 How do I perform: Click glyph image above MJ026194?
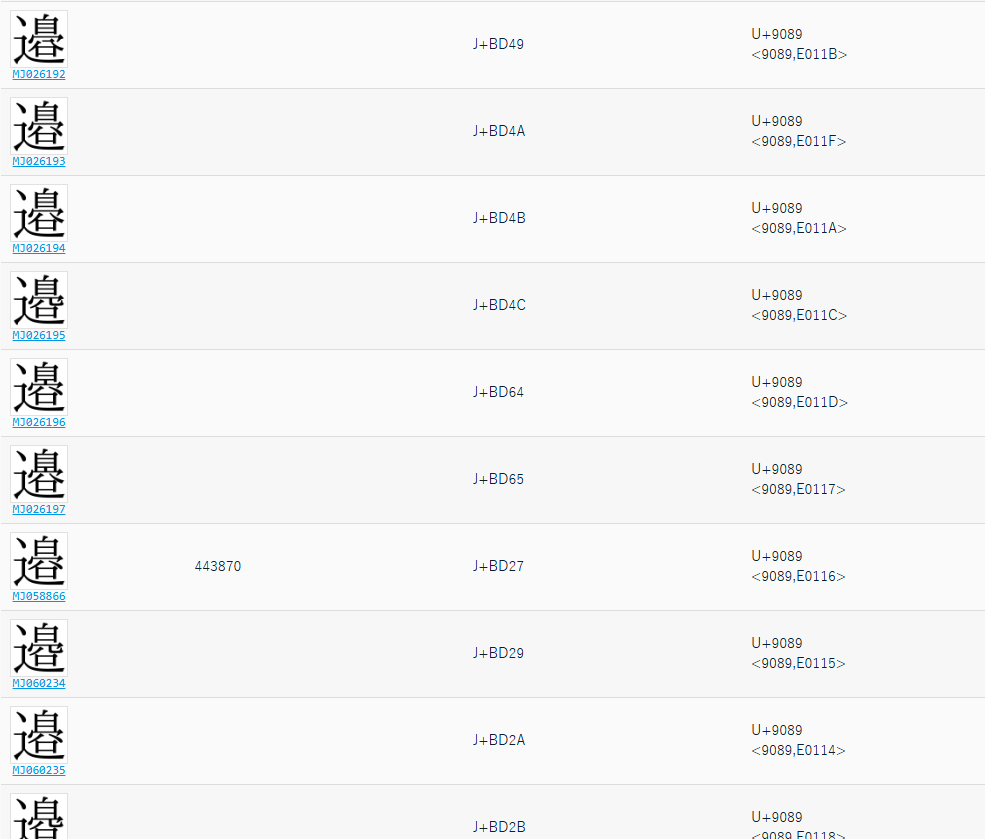point(39,213)
